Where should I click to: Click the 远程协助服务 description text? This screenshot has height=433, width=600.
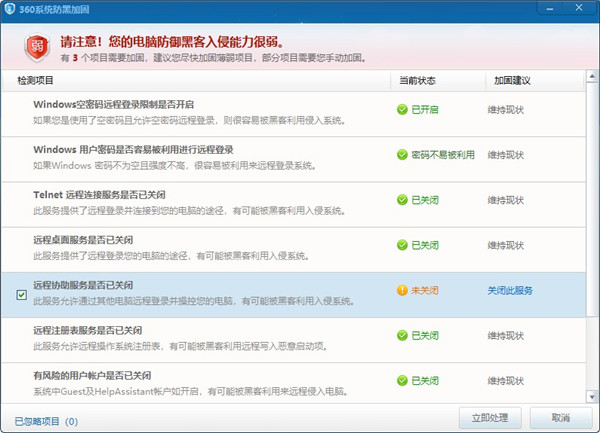(x=194, y=301)
